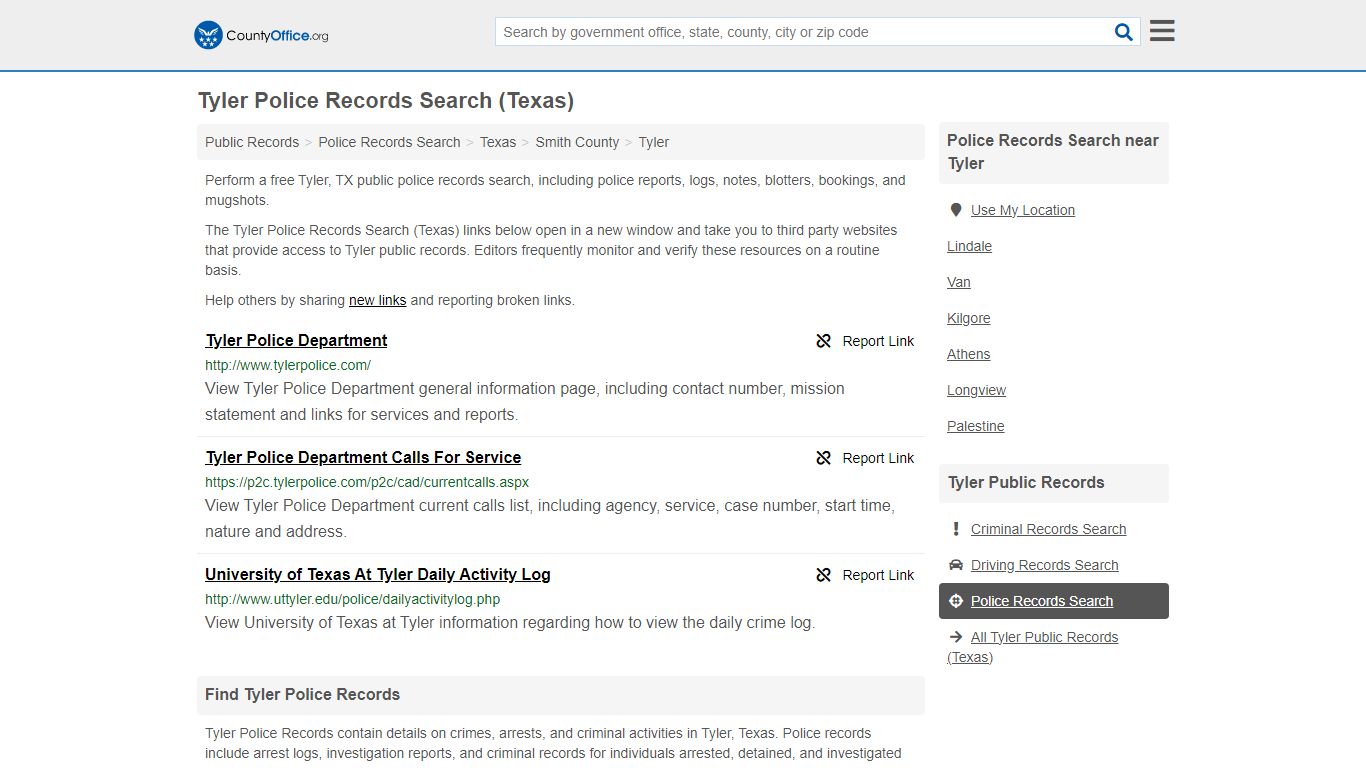Screen dimensions: 1366x768
Task: Open the Palestine nearby link
Action: click(976, 426)
